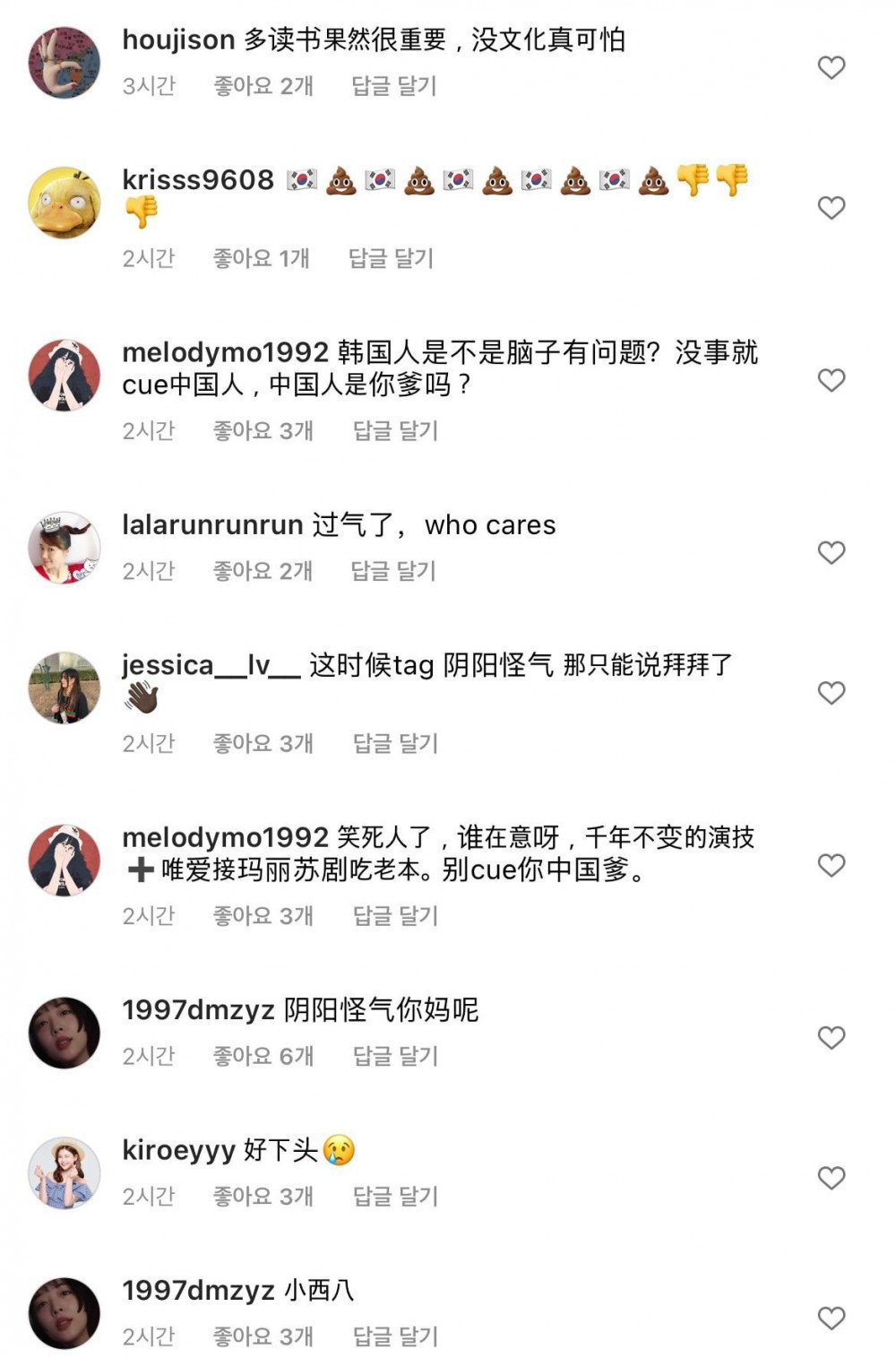This screenshot has width=896, height=1358.
Task: Like kiroeyyy's comment with heart icon
Action: point(831,1178)
